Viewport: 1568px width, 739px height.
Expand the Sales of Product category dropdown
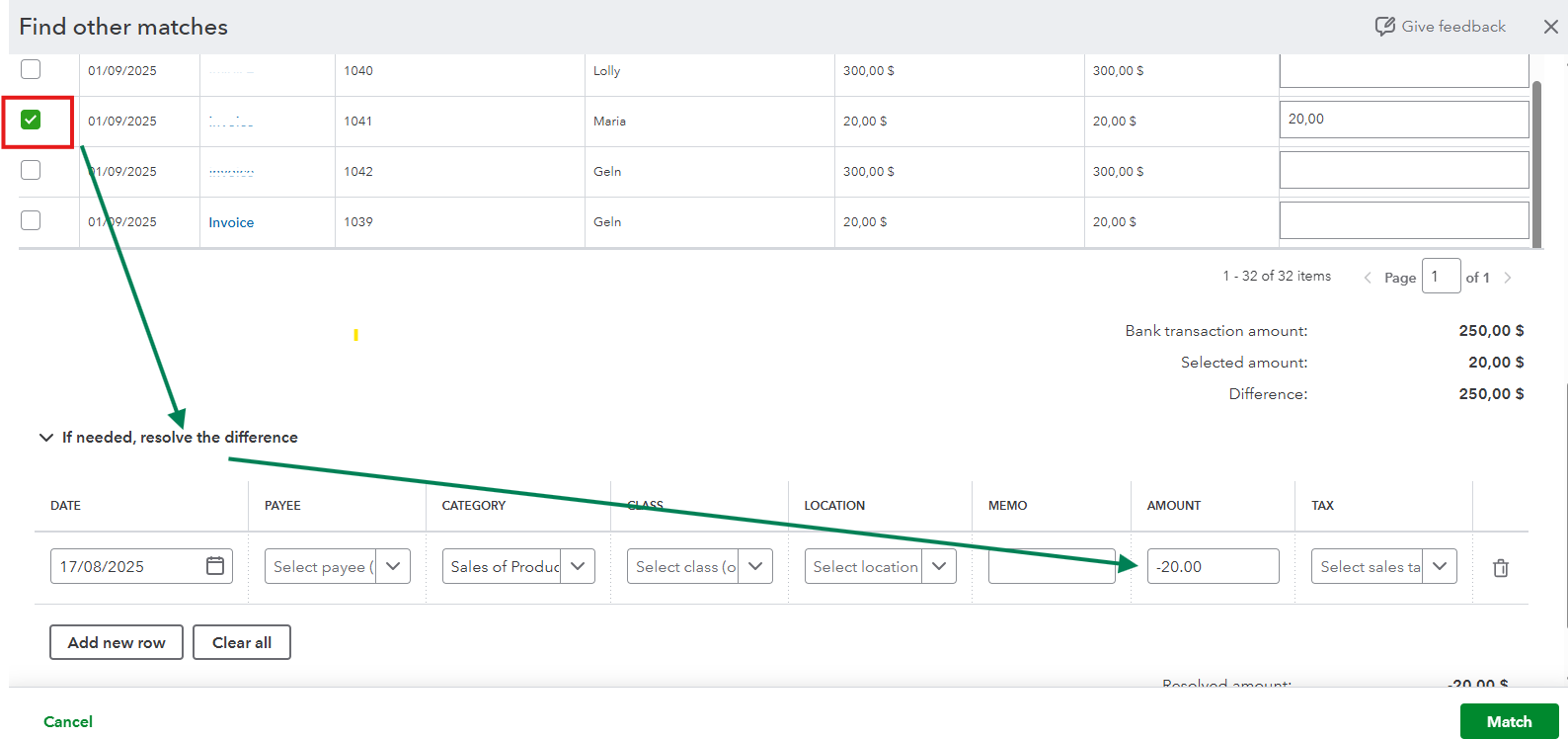(x=578, y=566)
